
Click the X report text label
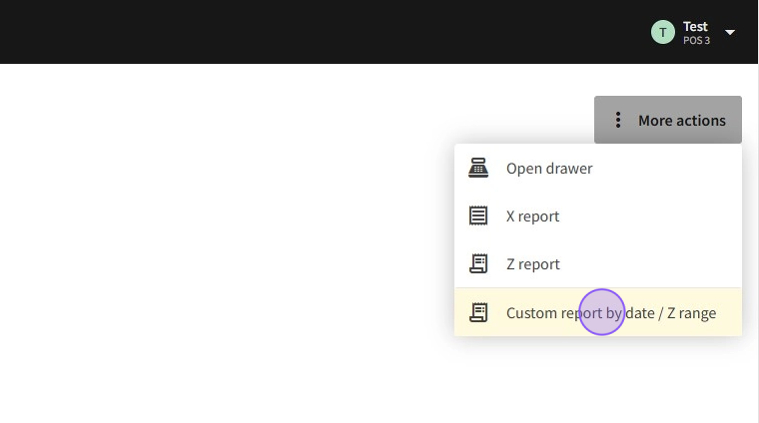pyautogui.click(x=532, y=216)
